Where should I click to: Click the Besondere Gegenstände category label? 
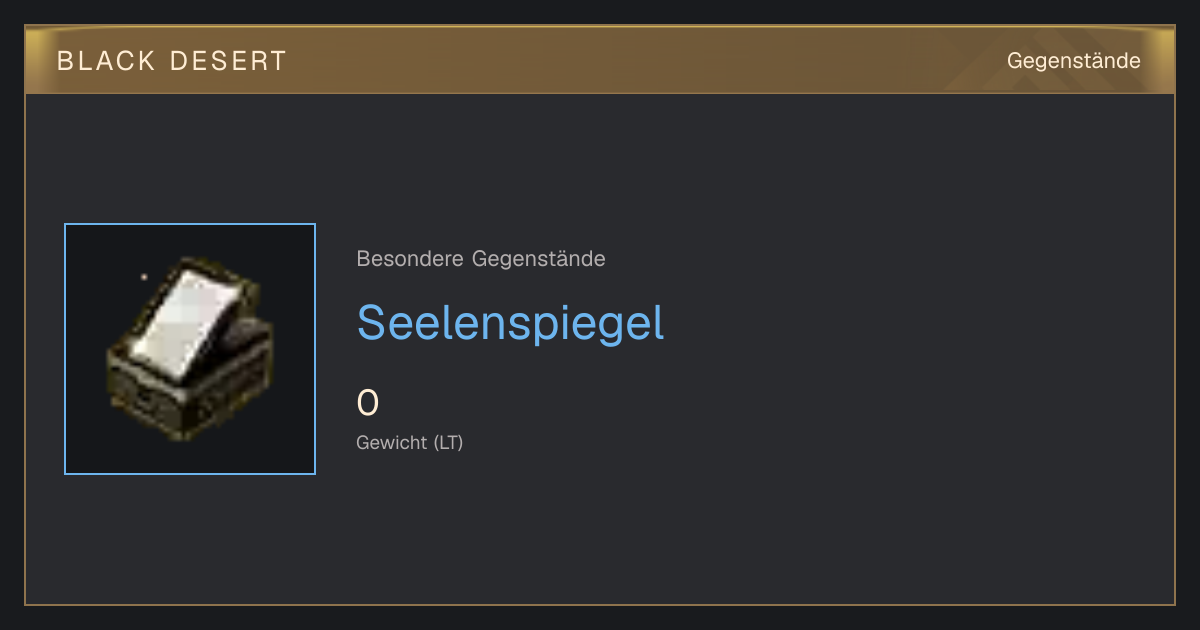pos(481,259)
